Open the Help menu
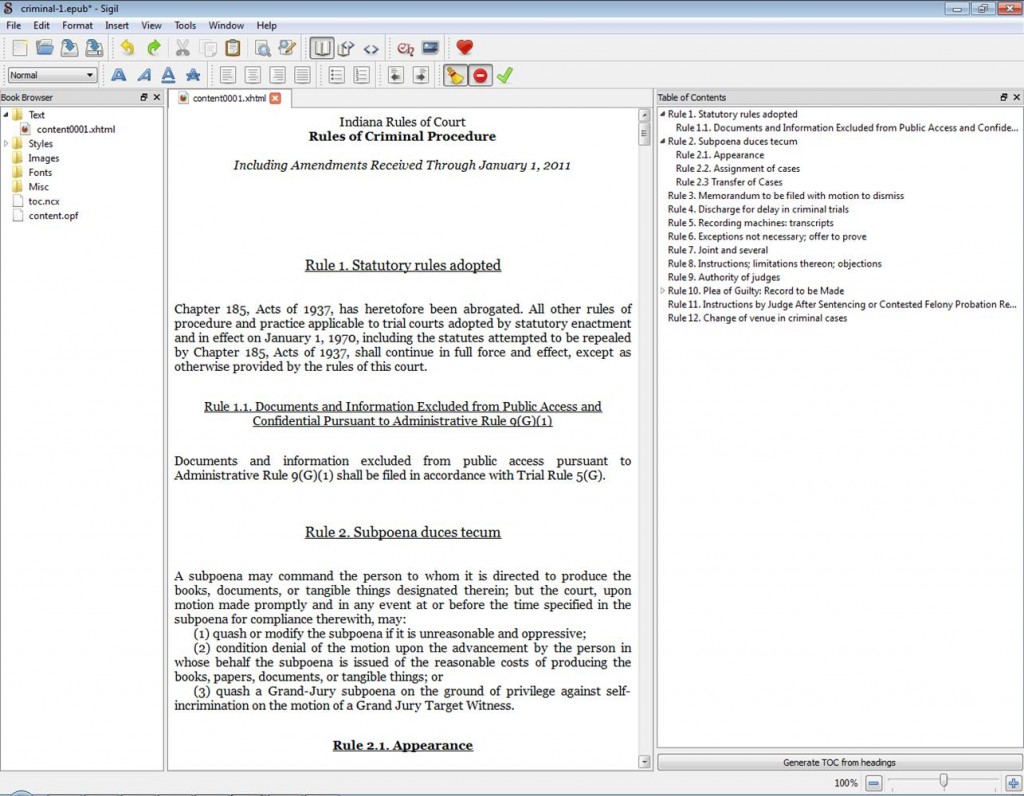 (x=266, y=25)
